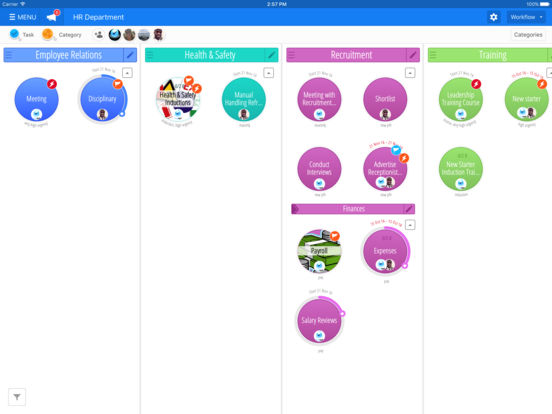Click the Employee Relations column title
Viewport: 552px width, 414px height.
69,55
